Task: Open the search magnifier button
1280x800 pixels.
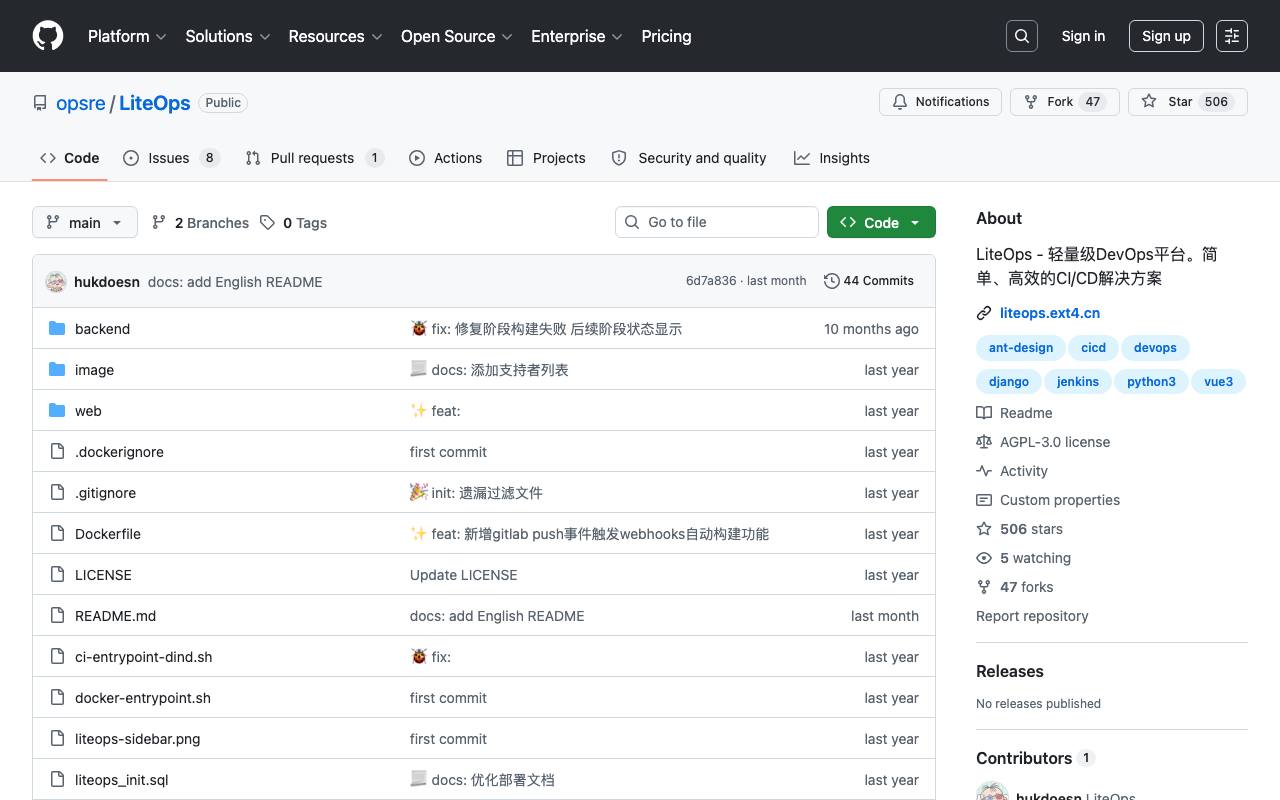Action: [1022, 36]
